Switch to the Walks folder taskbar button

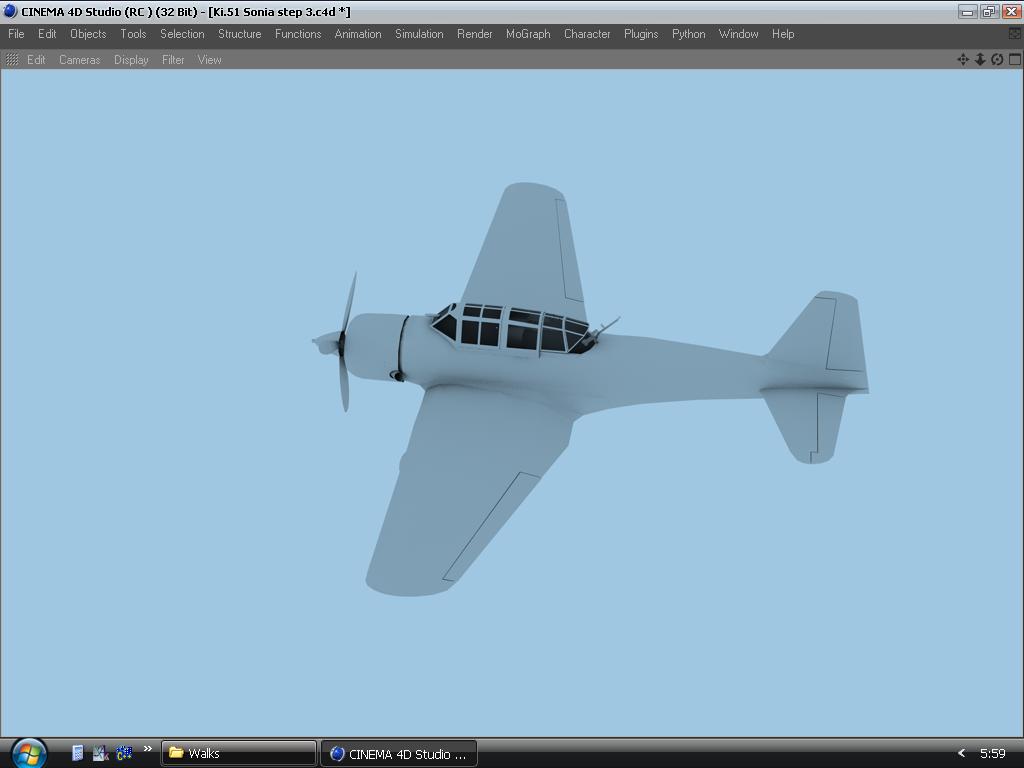tap(239, 753)
